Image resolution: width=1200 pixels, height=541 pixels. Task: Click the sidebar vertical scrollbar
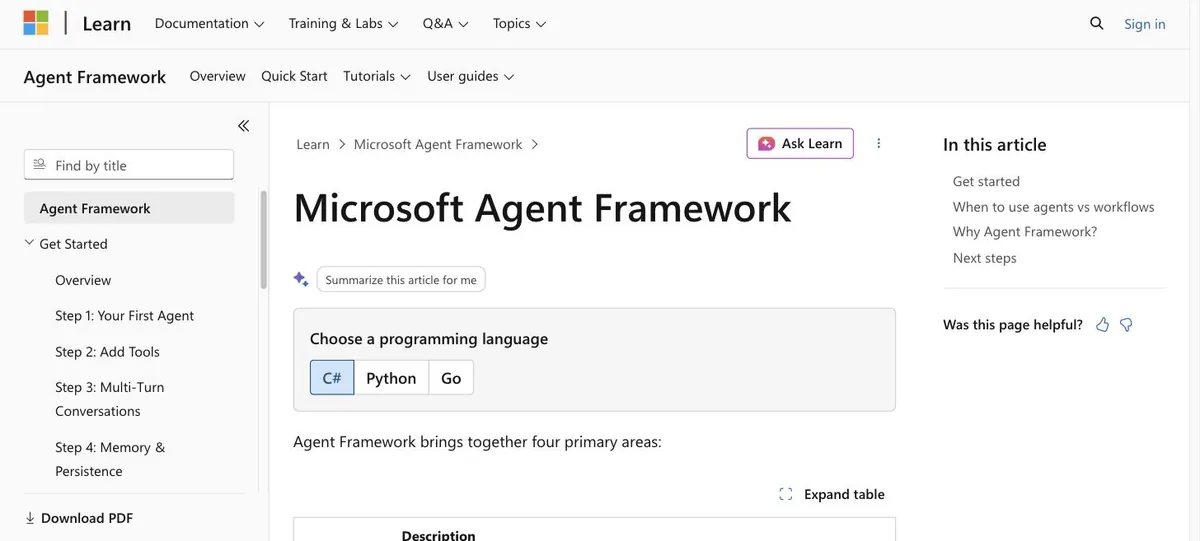tap(264, 240)
